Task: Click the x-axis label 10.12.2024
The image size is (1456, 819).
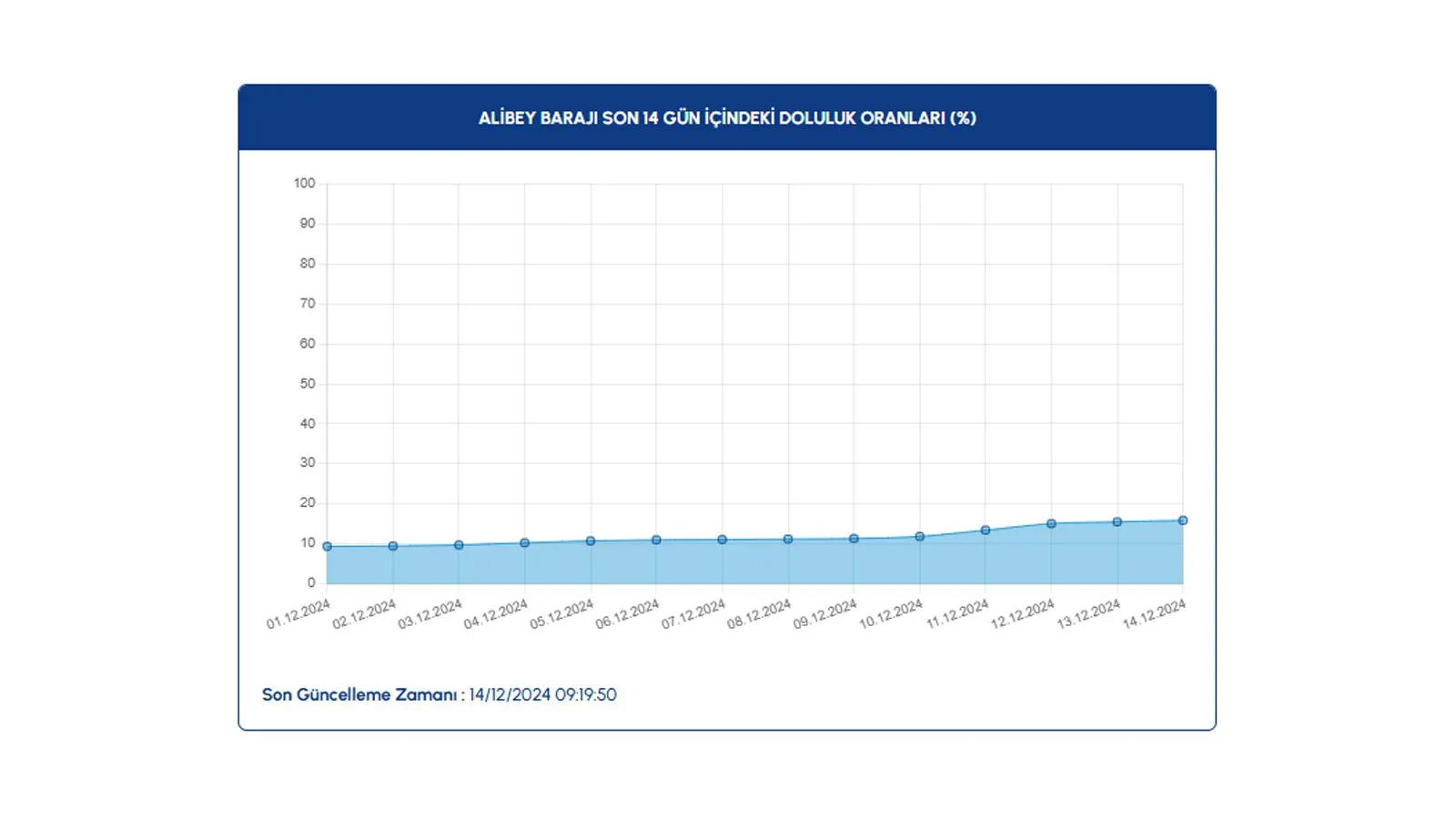Action: (891, 614)
